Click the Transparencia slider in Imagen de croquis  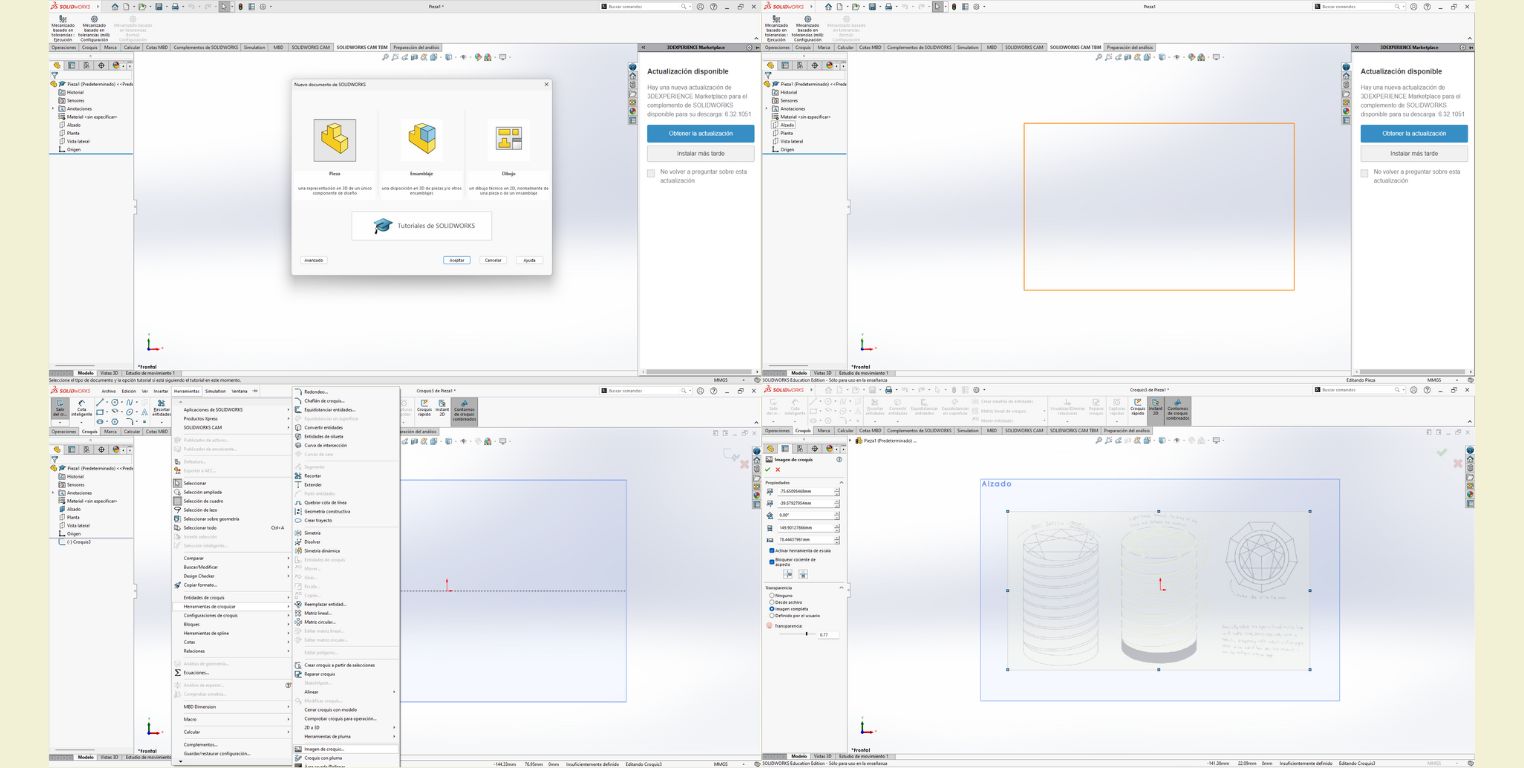pos(800,634)
